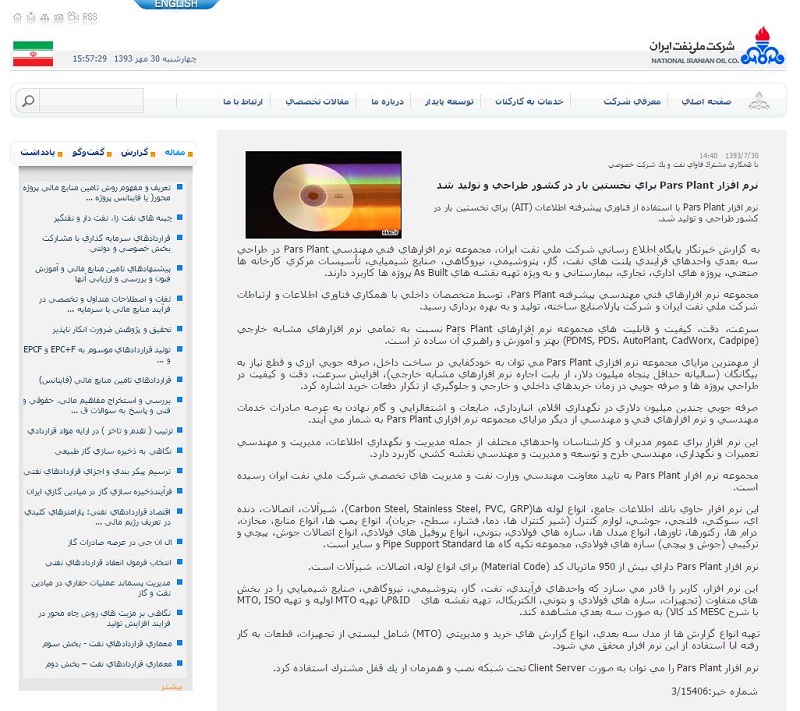Open the video camera icon
Viewport: 800px width, 711px height.
tap(73, 17)
